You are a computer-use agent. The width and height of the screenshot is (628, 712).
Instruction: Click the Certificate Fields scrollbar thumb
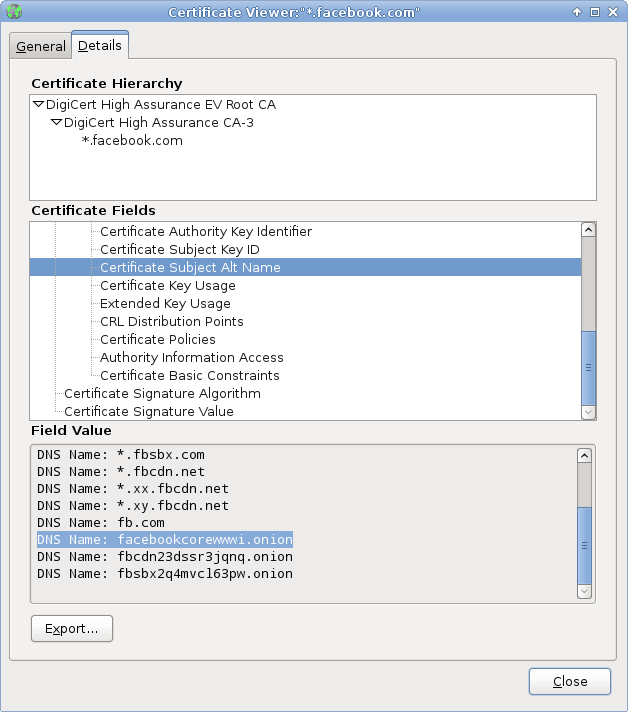588,368
